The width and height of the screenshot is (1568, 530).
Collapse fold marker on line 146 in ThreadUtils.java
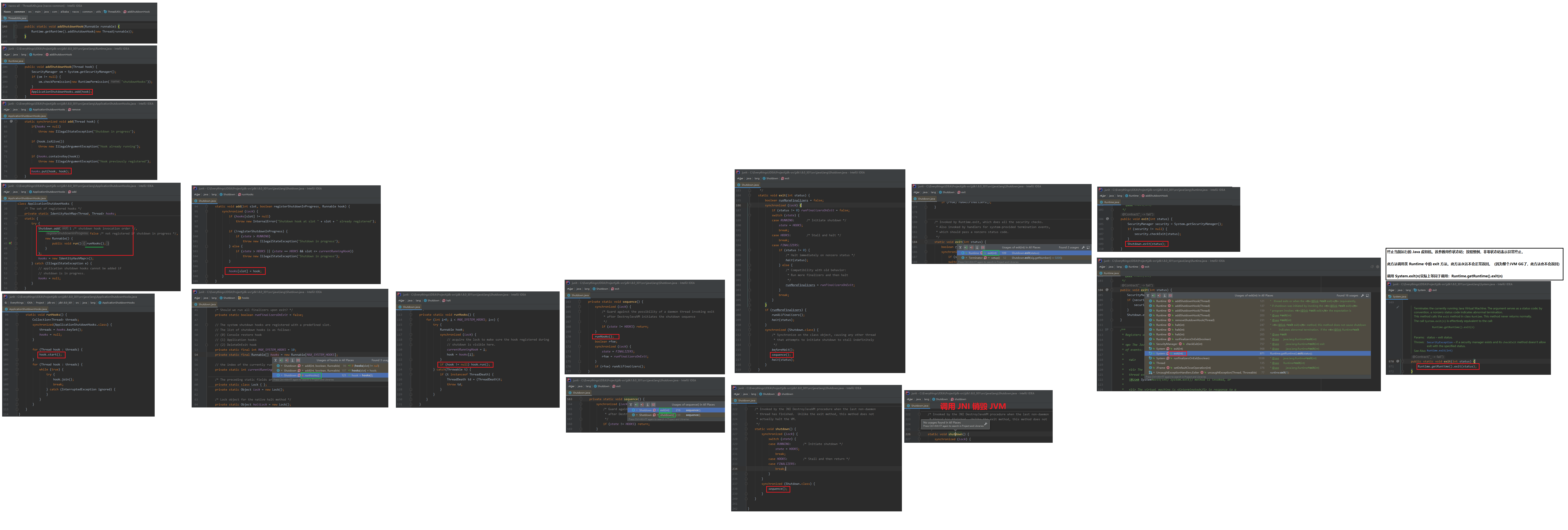[16, 27]
